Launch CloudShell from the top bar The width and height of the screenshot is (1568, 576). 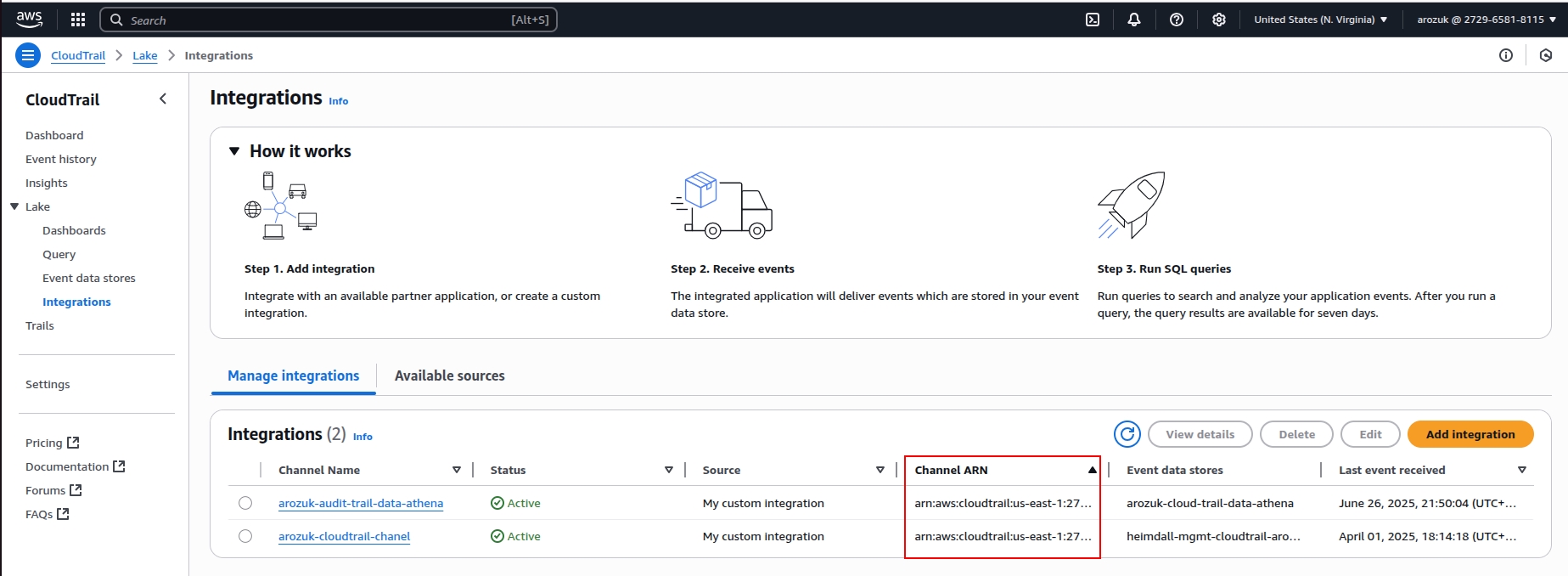(1093, 20)
